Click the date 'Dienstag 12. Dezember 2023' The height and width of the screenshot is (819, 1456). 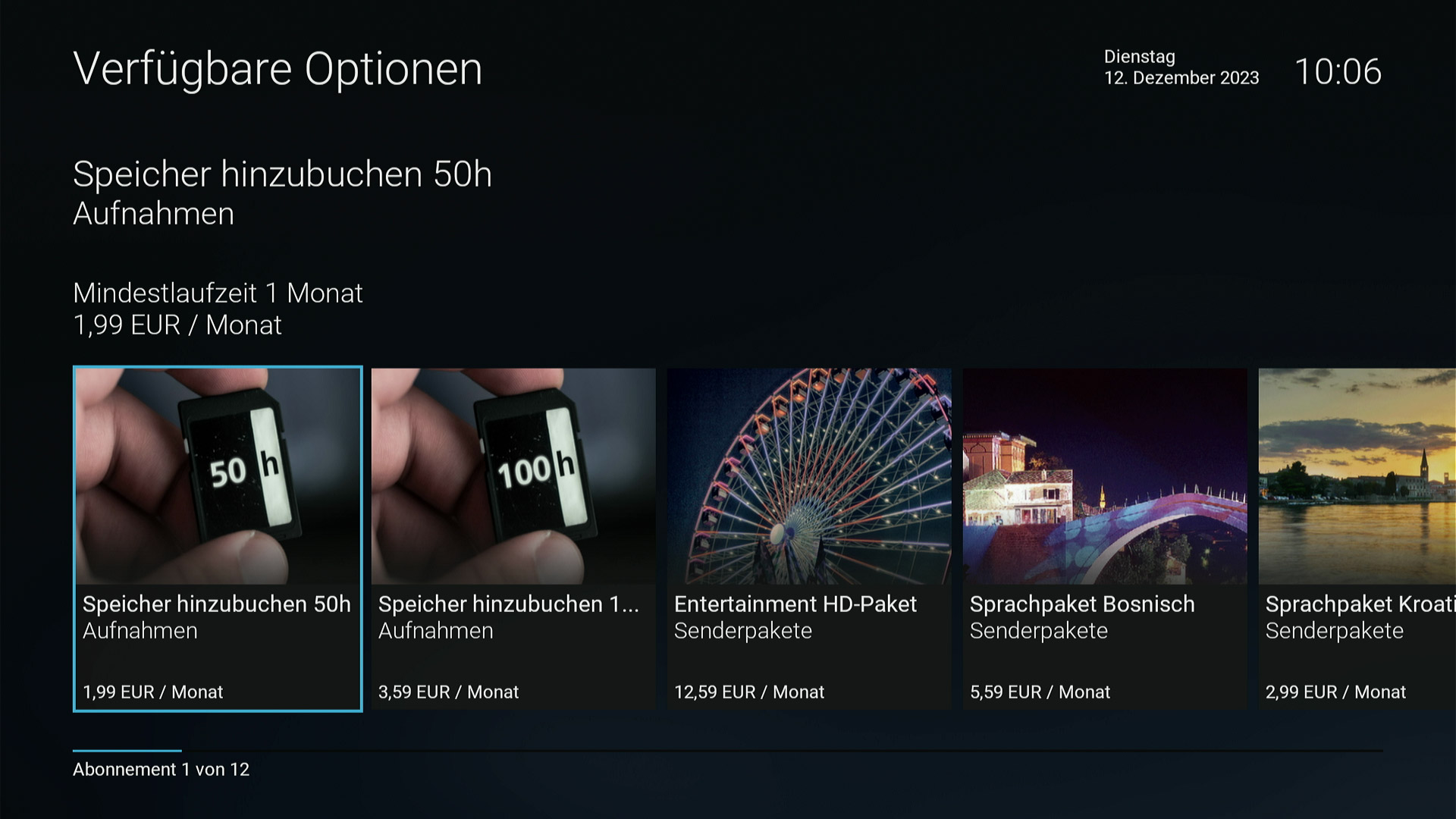[x=1181, y=67]
